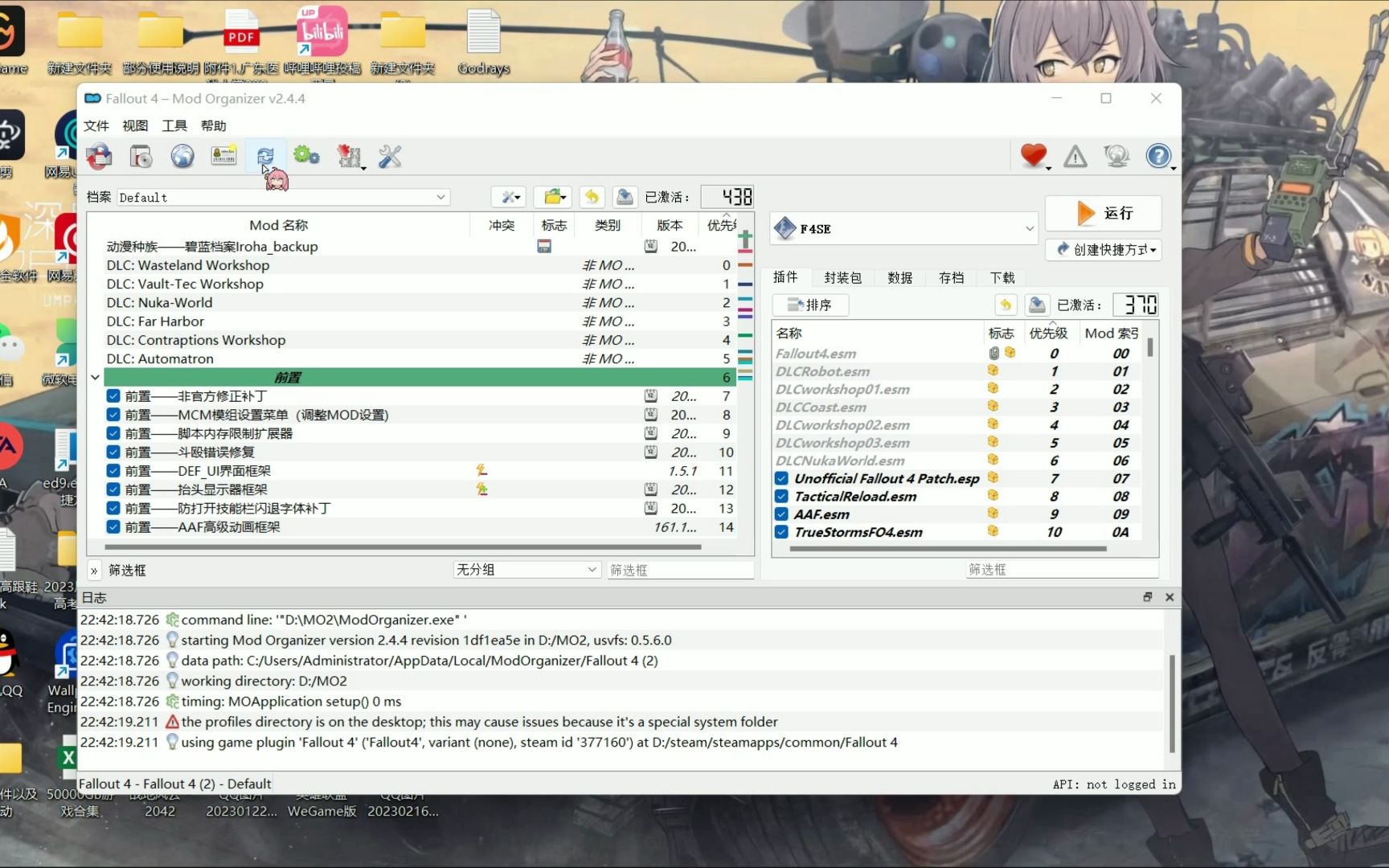The image size is (1389, 868).
Task: Click the 运行 run button
Action: (1104, 213)
